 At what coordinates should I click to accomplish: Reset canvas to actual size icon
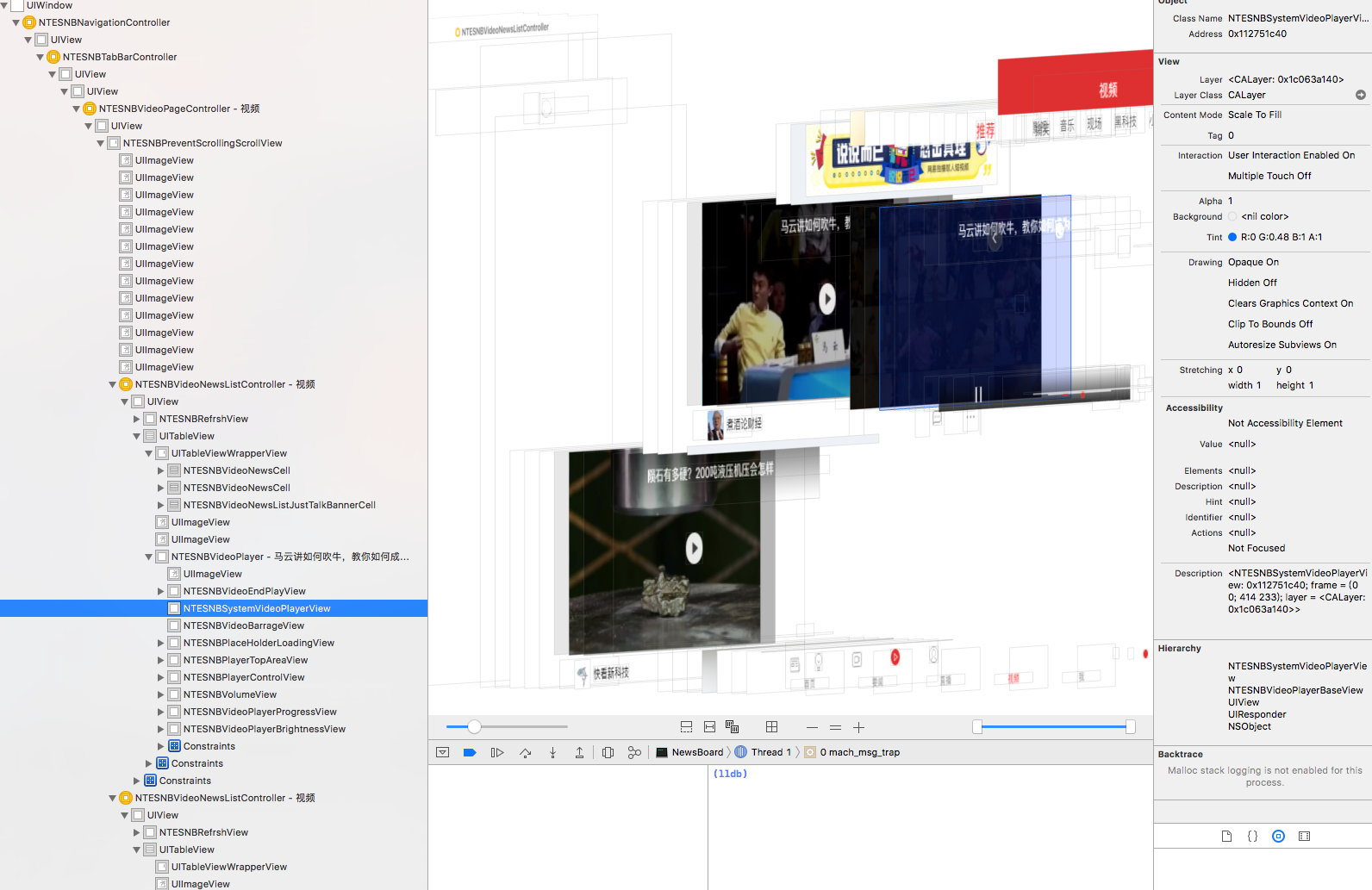[835, 727]
